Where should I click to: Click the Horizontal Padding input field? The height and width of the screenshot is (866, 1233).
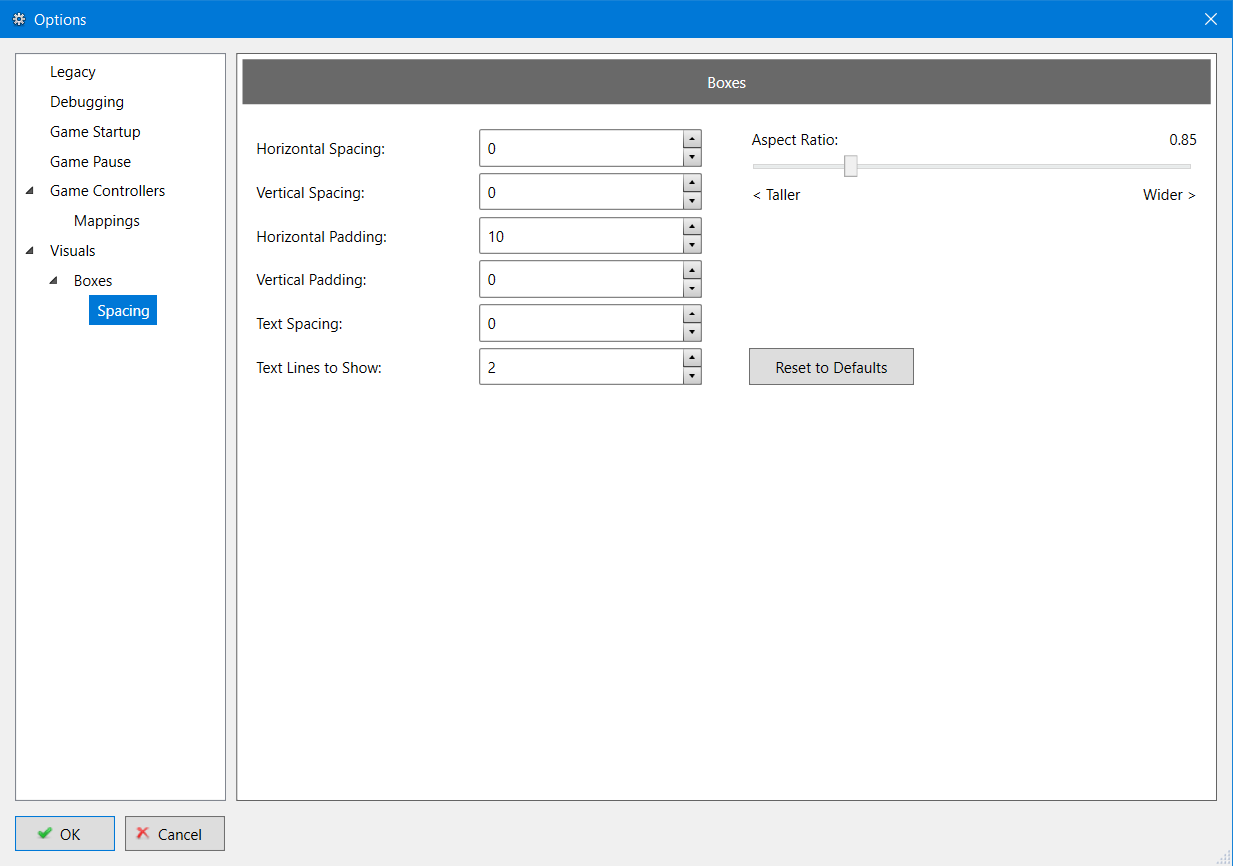(580, 236)
